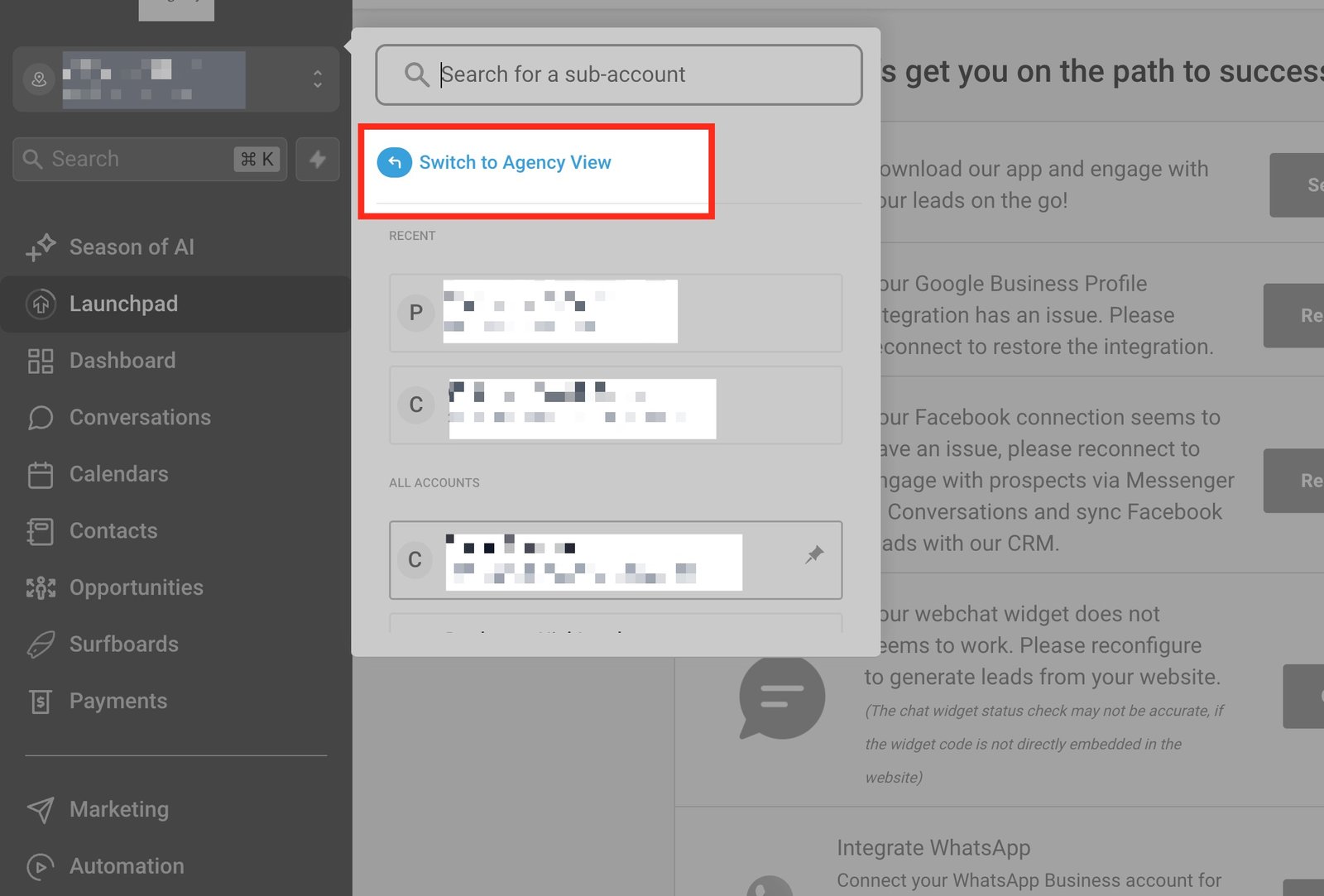Open Contacts from the sidebar
The width and height of the screenshot is (1324, 896).
[113, 531]
